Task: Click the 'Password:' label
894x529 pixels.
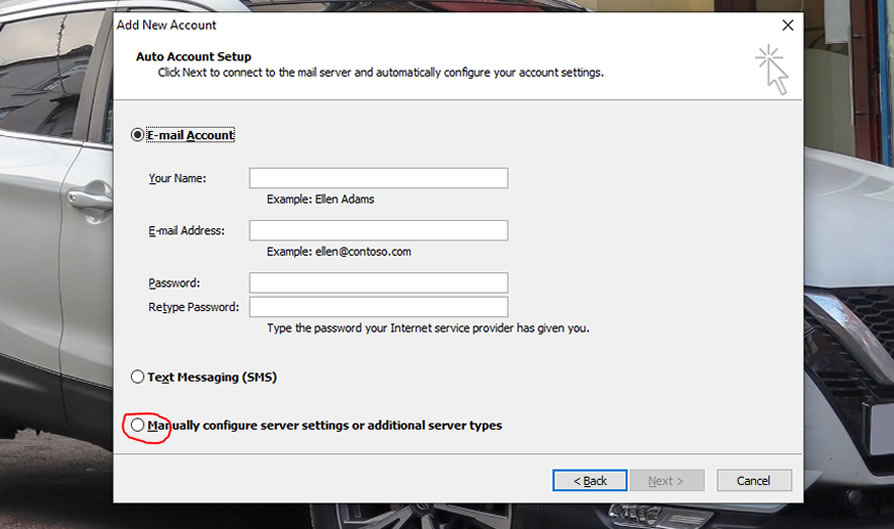Action: (x=174, y=283)
